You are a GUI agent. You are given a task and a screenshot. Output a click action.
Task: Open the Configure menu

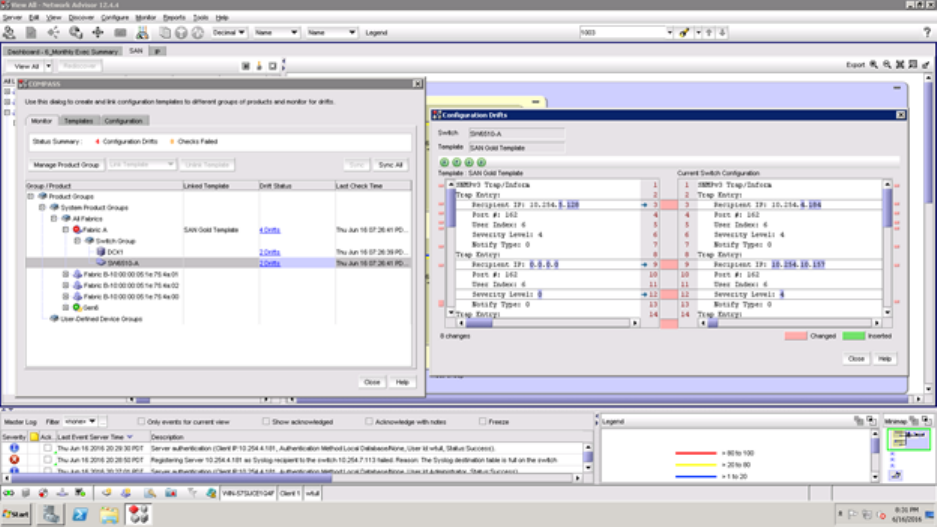(x=114, y=17)
